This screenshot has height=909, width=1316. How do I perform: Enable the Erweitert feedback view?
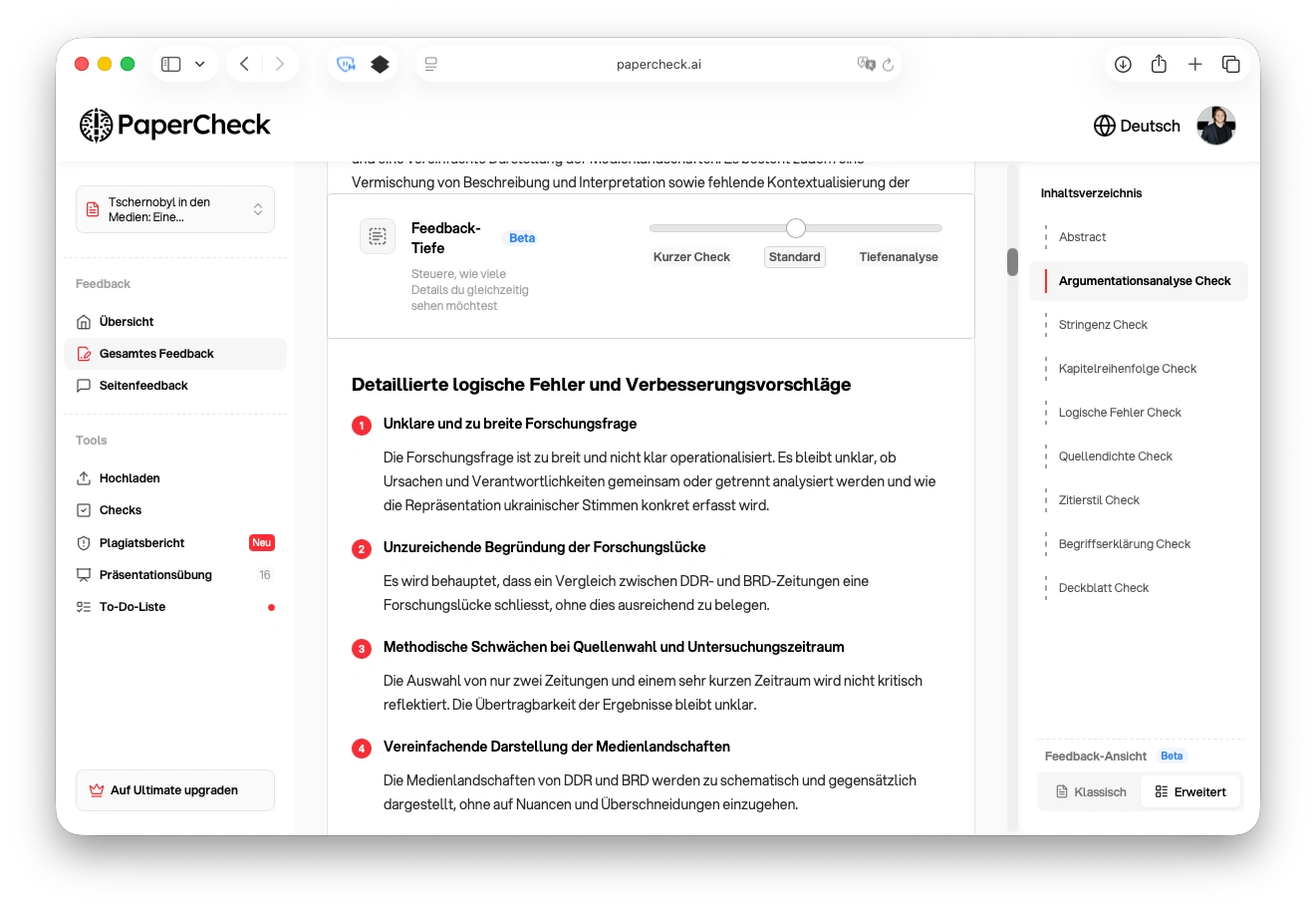[x=1190, y=790]
